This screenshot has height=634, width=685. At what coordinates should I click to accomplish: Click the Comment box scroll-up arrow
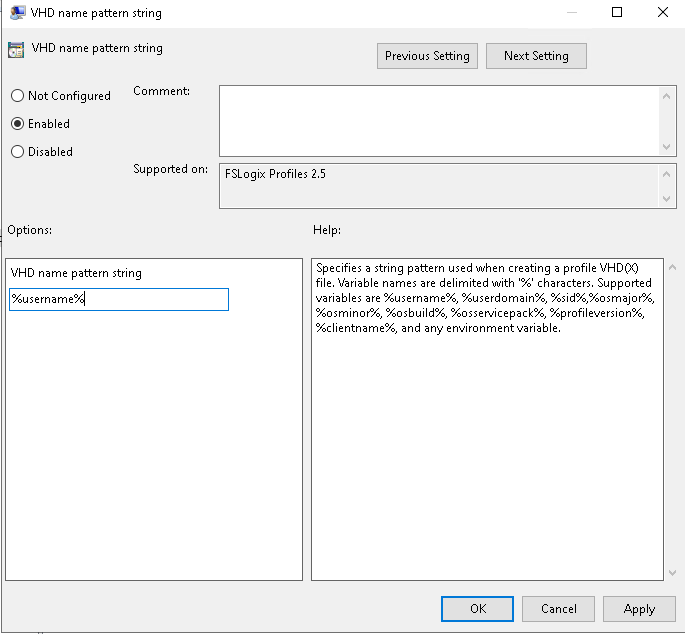click(x=666, y=96)
